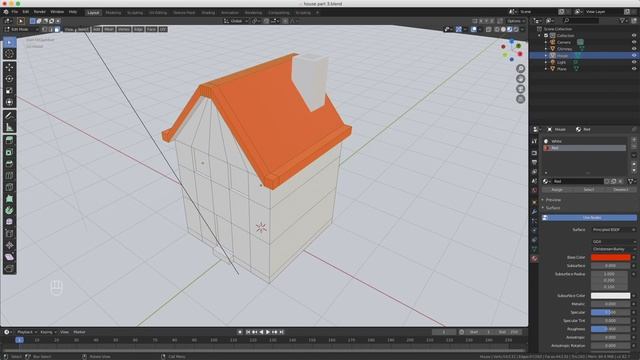Activate the Rotate tool
The width and height of the screenshot is (640, 360).
click(x=9, y=79)
